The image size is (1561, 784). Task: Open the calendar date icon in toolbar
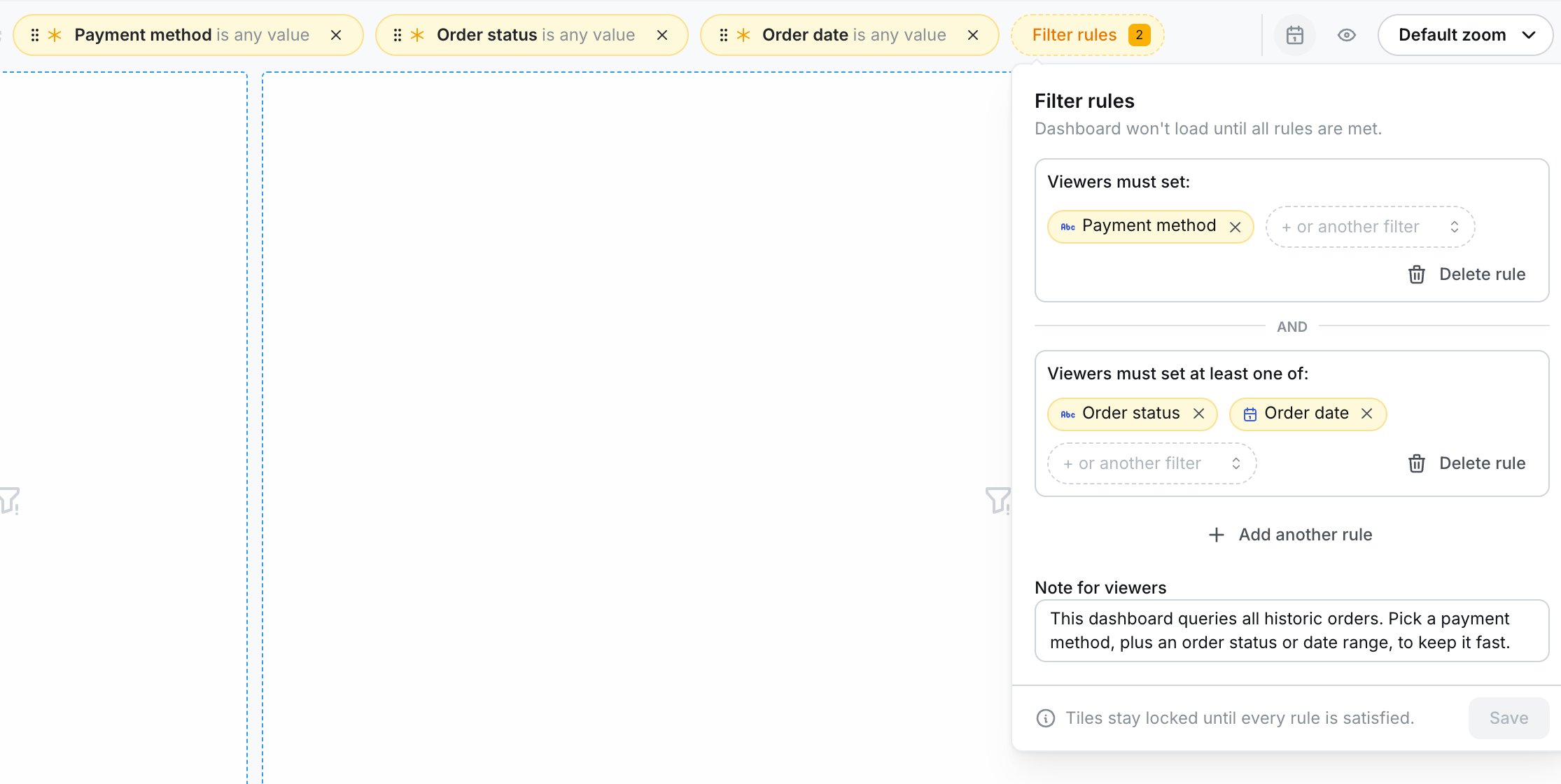[x=1295, y=35]
